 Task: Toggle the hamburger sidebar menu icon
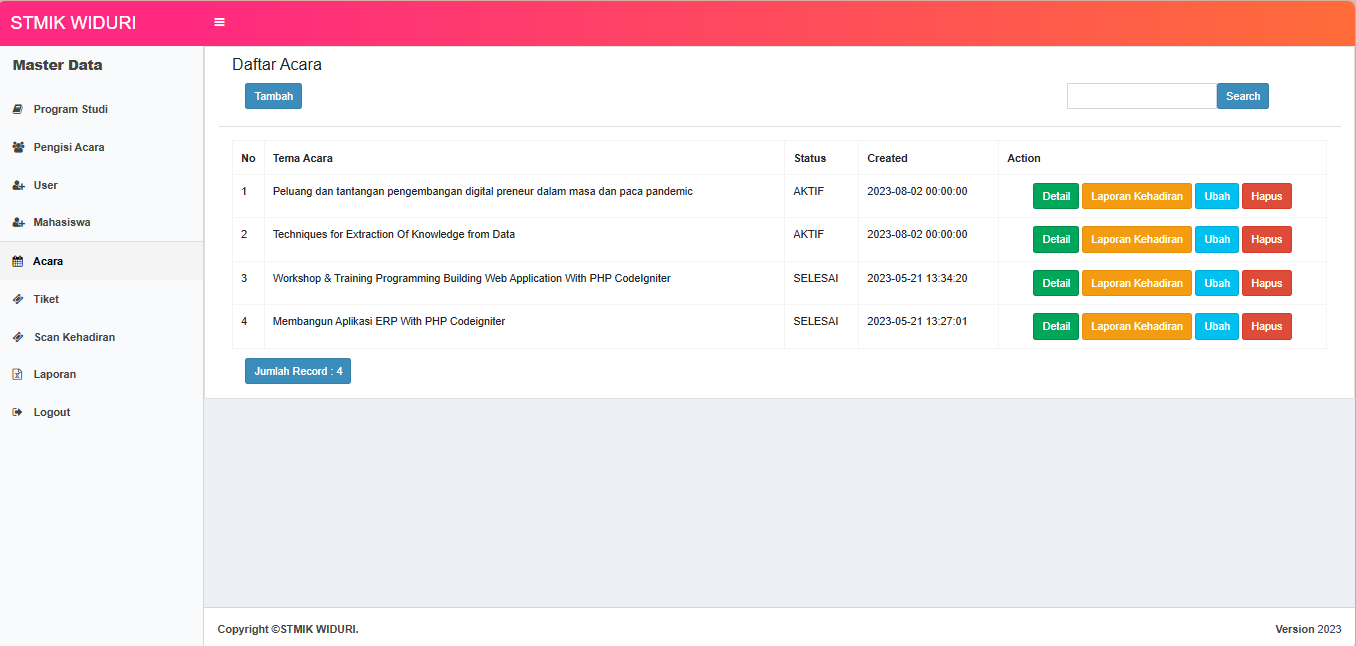tap(220, 22)
